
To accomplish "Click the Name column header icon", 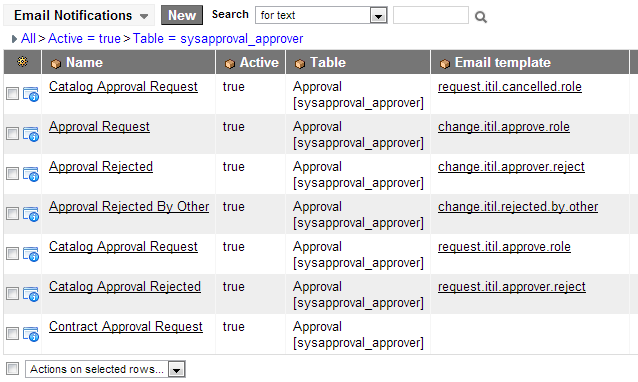I will point(55,63).
